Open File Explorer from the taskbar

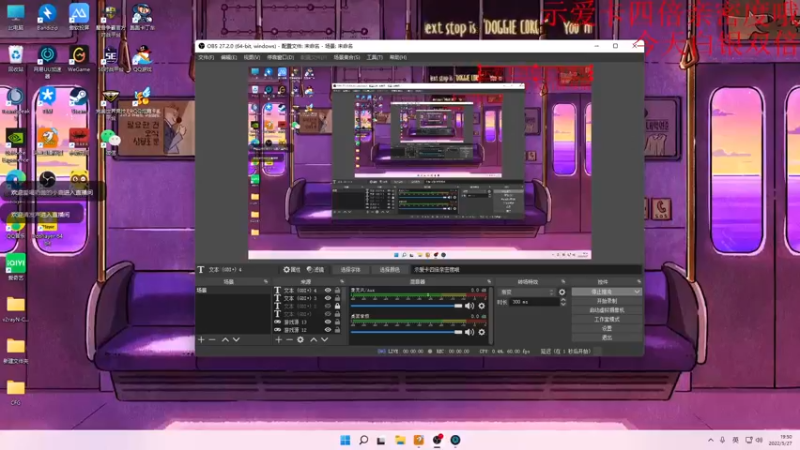(x=400, y=440)
